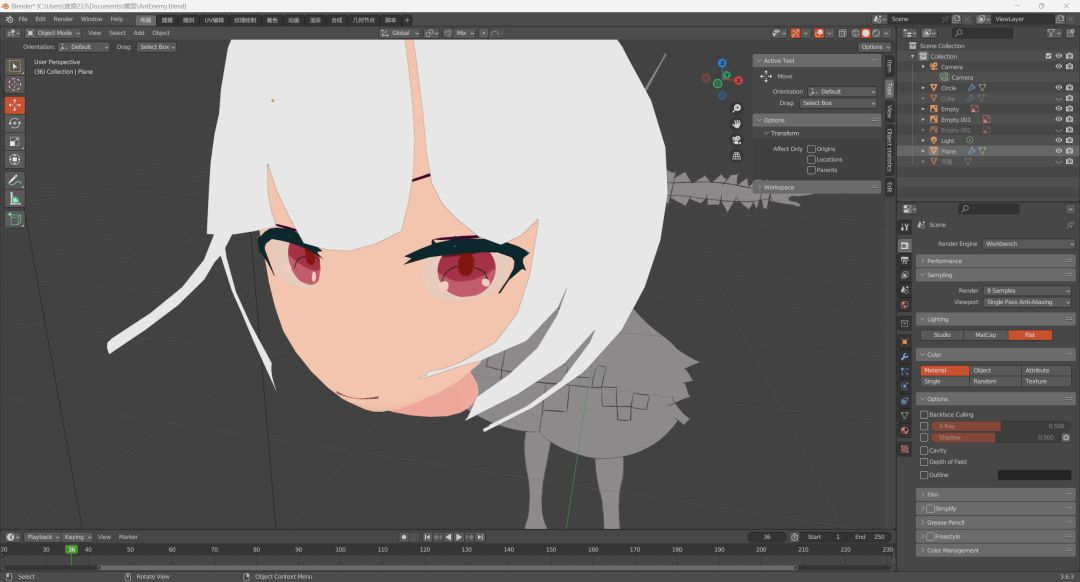Select Studio lighting button
The image size is (1080, 582).
pyautogui.click(x=942, y=335)
